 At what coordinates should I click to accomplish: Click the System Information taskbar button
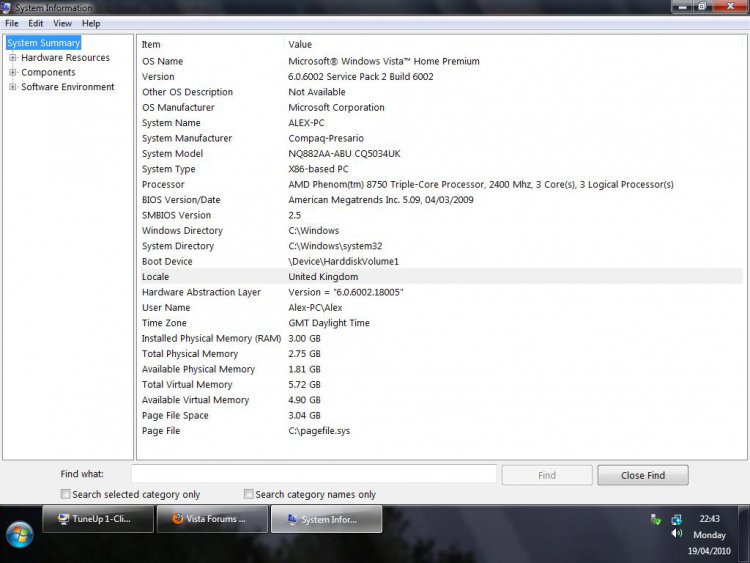[327, 519]
